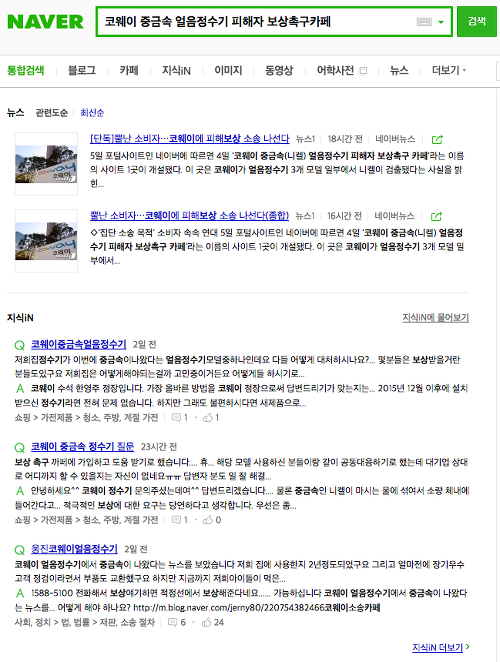
Task: Expand the 더보기 tab dropdown
Action: (449, 71)
